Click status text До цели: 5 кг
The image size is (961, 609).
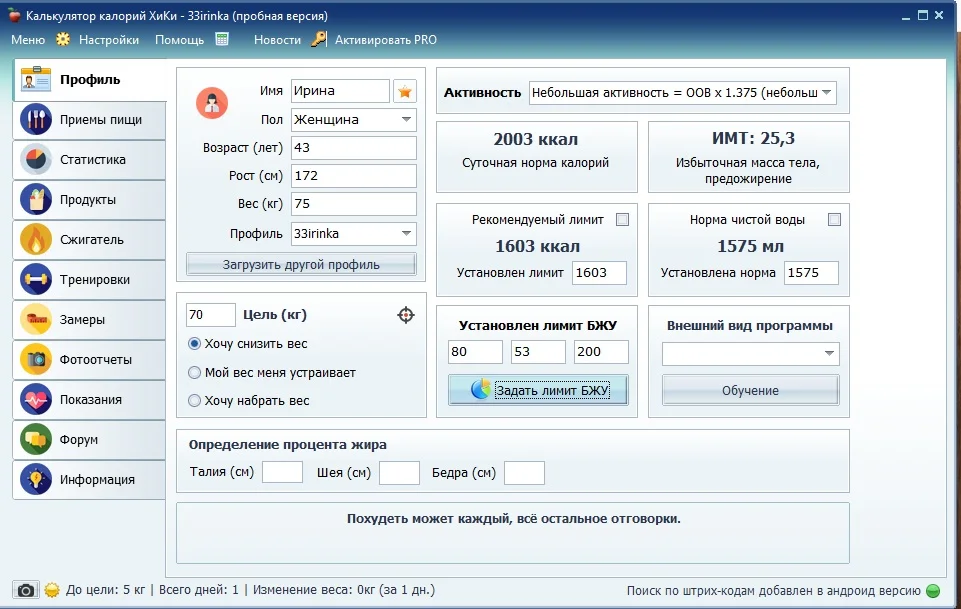coord(105,590)
